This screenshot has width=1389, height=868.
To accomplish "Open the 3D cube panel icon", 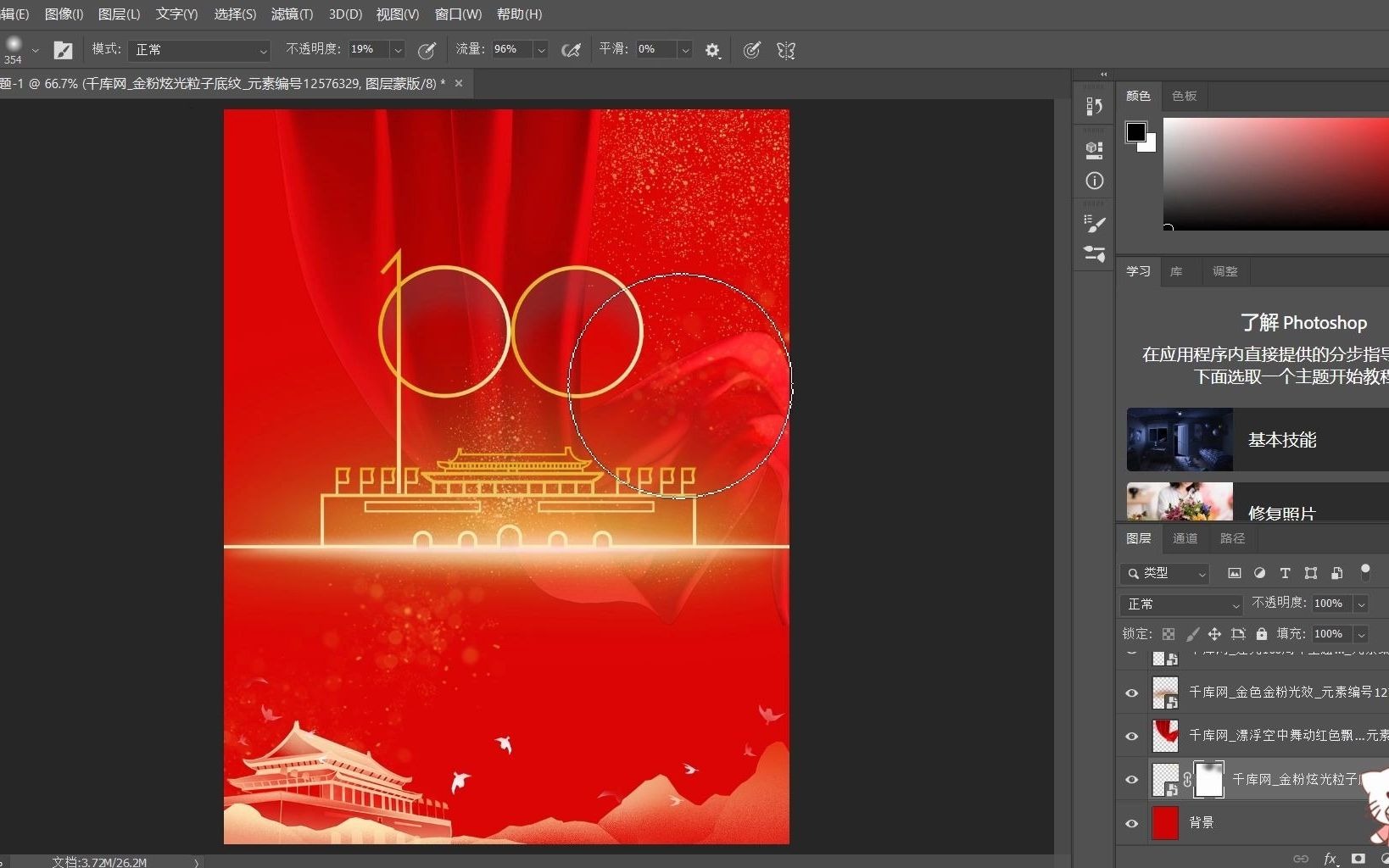I will 1095,150.
